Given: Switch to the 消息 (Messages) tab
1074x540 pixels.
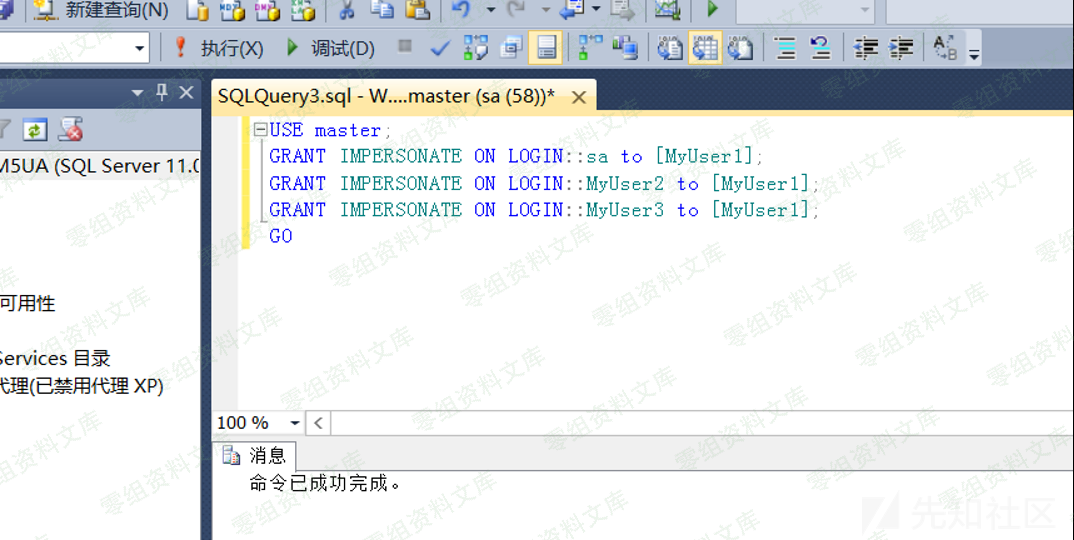Looking at the screenshot, I should click(x=257, y=456).
